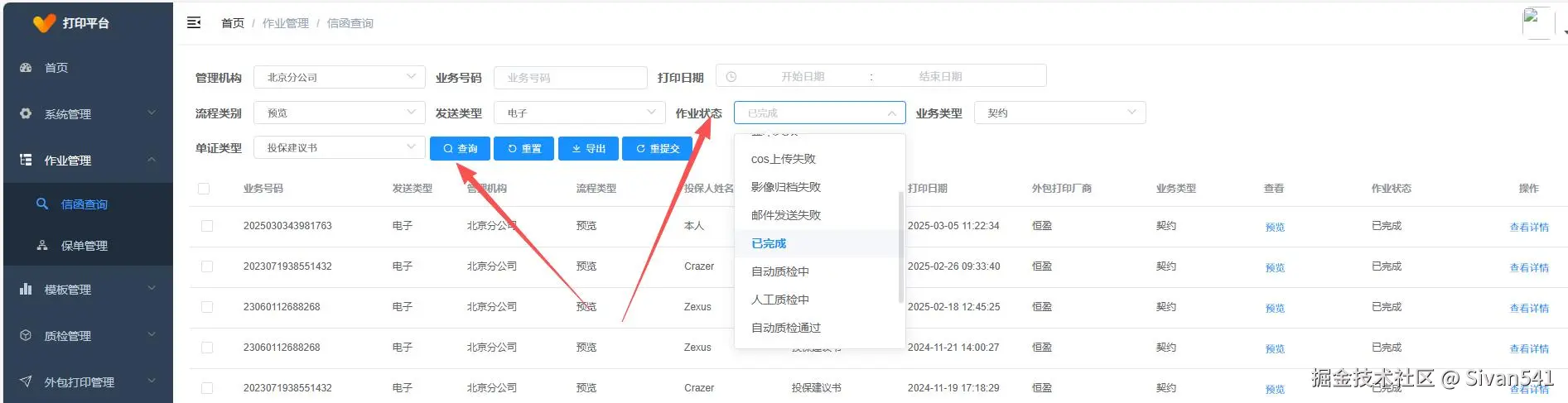This screenshot has width=1568, height=403.
Task: Click the 作业管理 list icon
Action: click(26, 160)
